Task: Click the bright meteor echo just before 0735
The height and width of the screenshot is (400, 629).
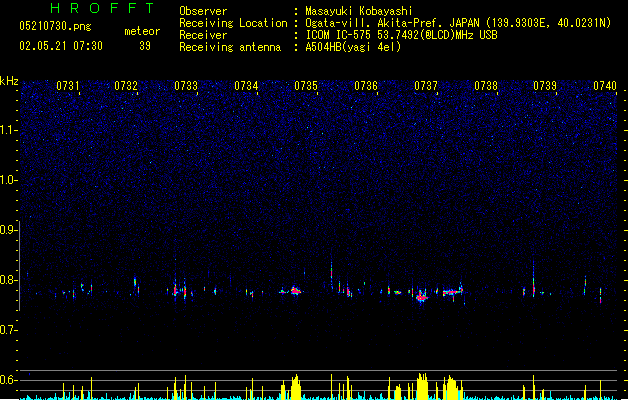Action: pyautogui.click(x=296, y=291)
